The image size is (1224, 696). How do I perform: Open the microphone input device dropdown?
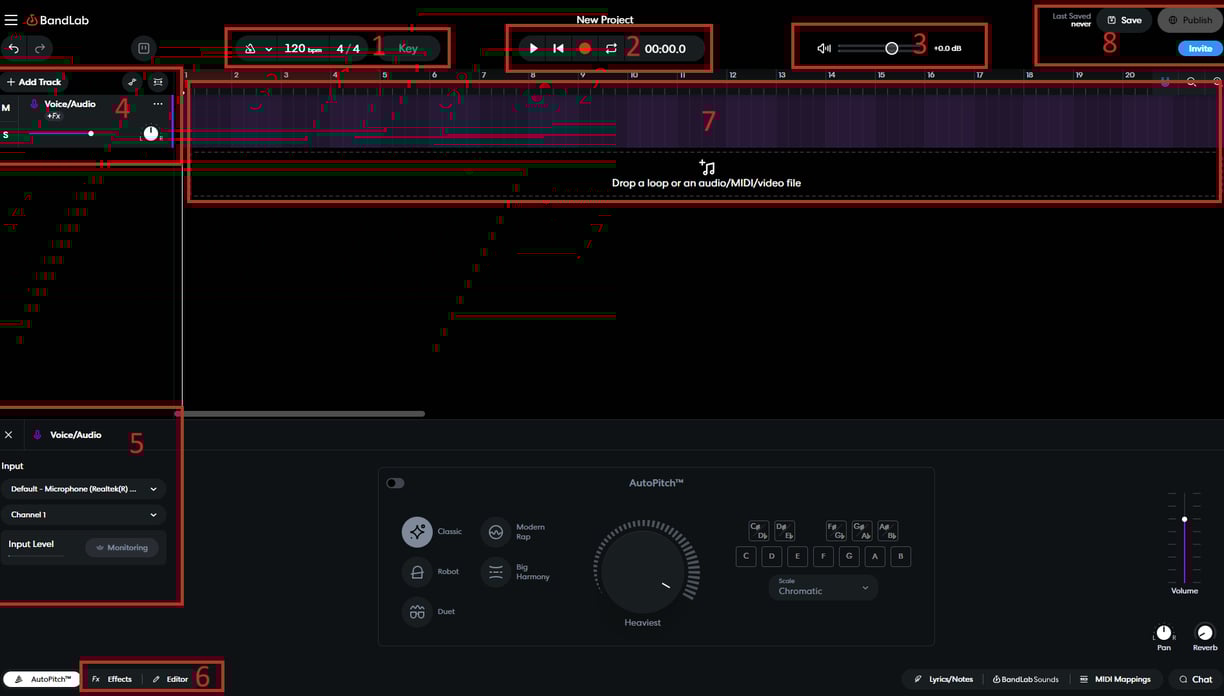(84, 489)
